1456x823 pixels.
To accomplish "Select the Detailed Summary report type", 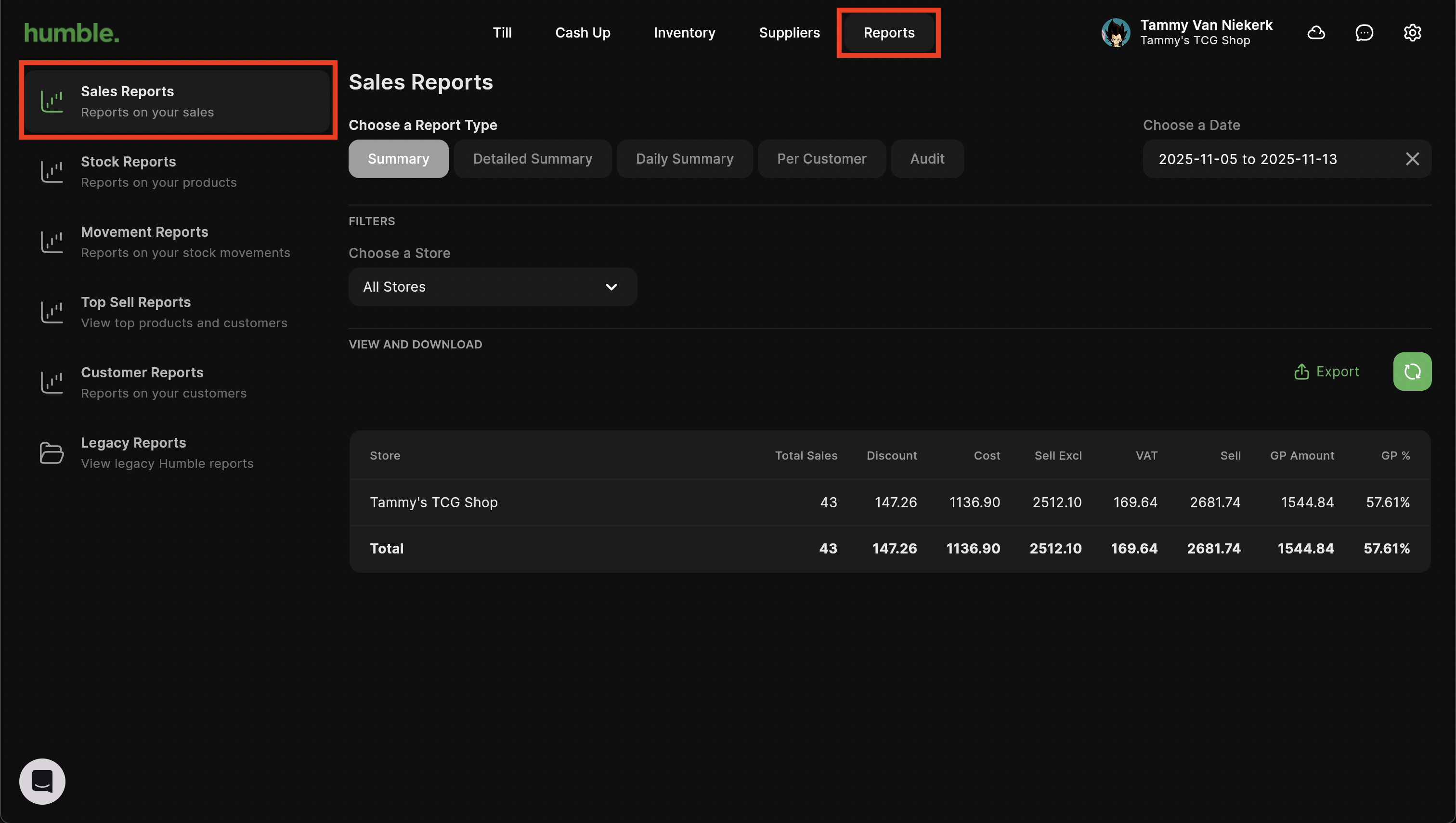I will click(x=532, y=159).
